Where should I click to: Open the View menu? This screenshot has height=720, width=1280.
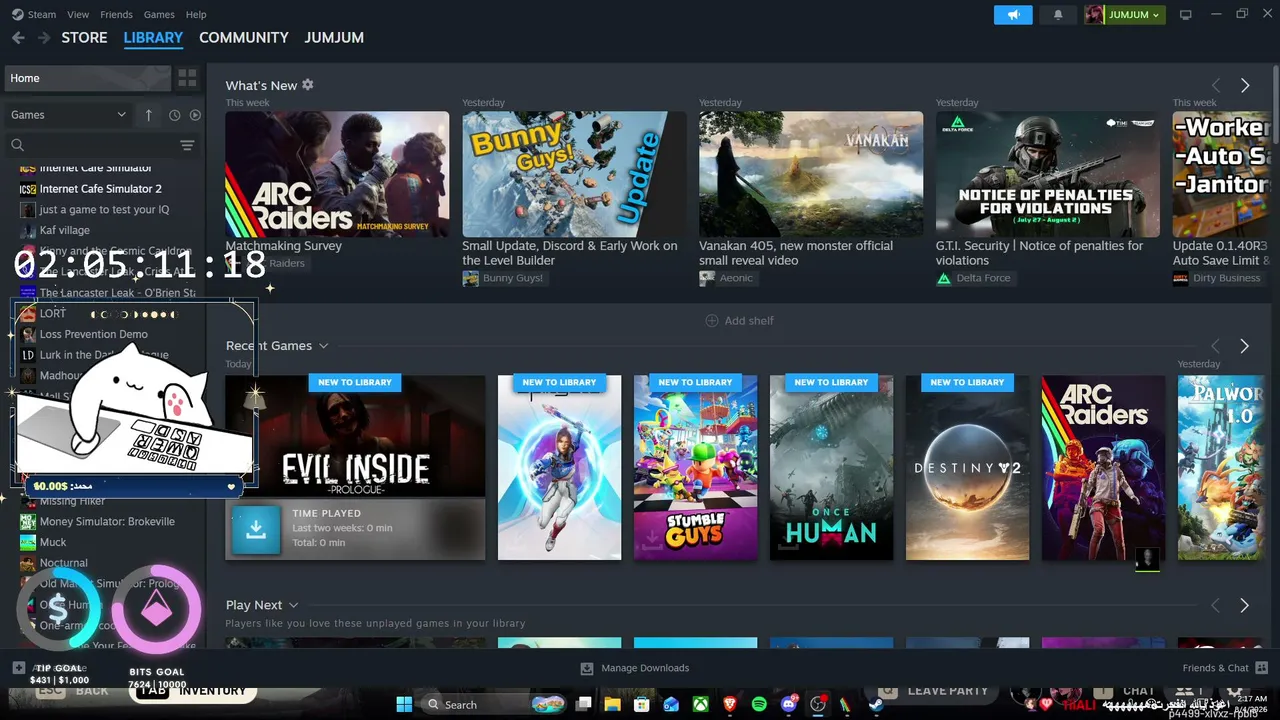(x=78, y=15)
